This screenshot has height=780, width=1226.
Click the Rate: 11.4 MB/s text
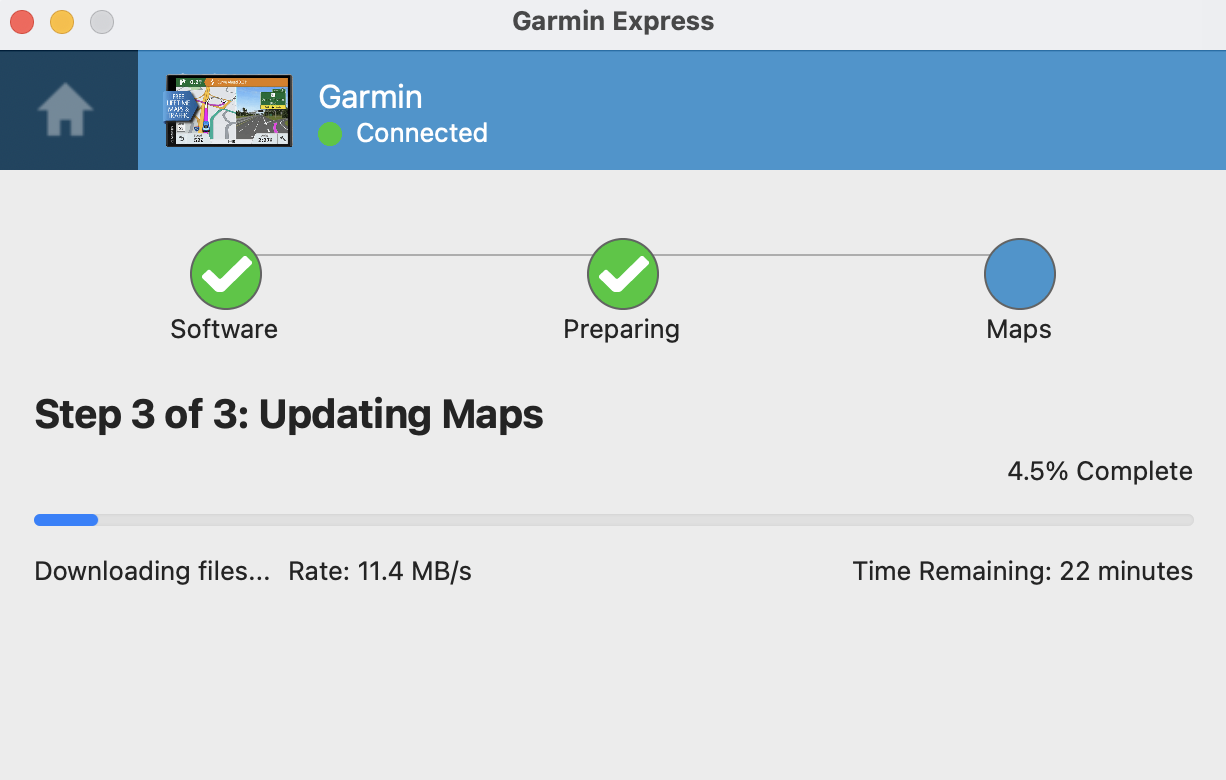(380, 571)
